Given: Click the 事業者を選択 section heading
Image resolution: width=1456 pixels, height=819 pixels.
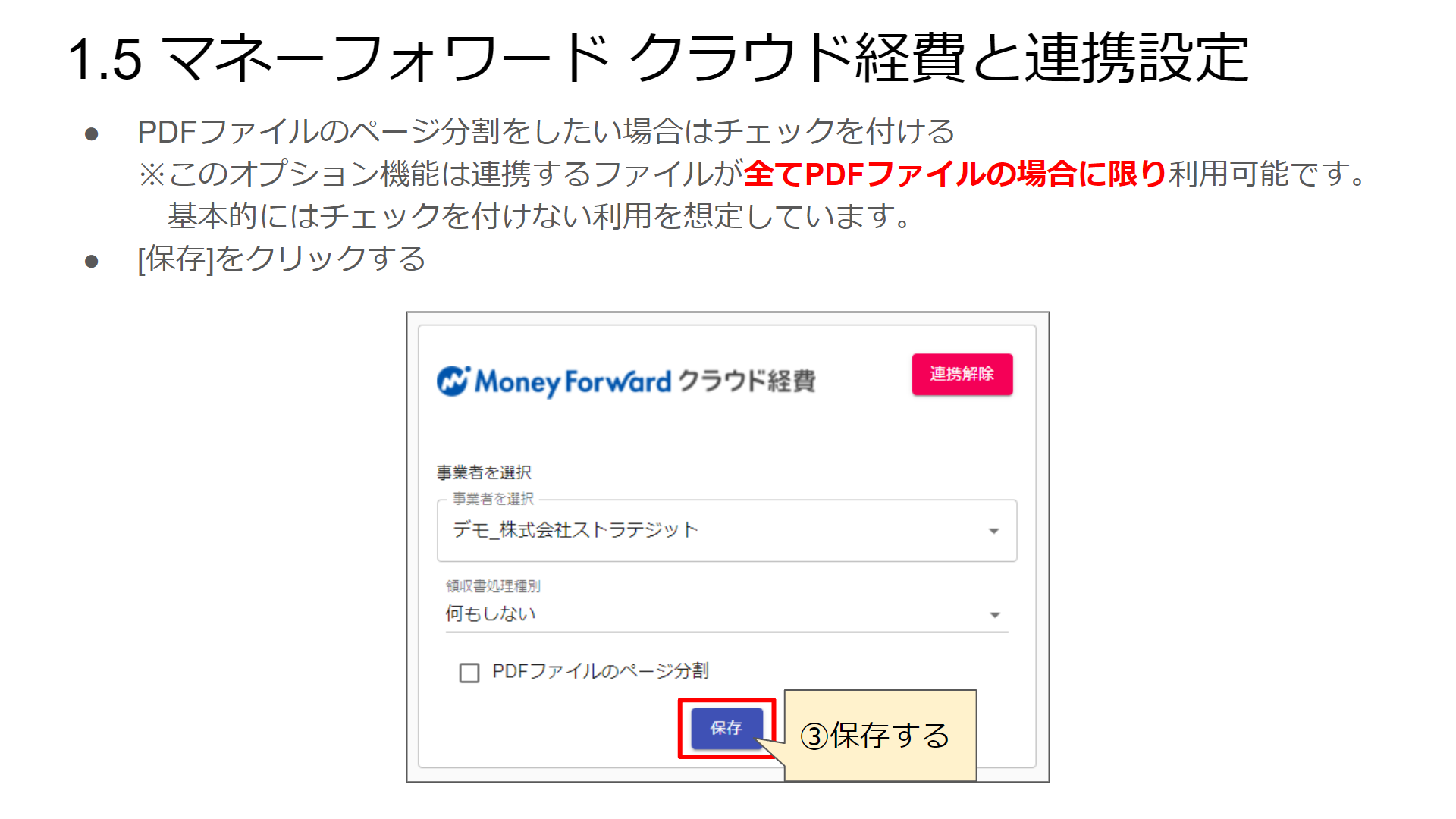Looking at the screenshot, I should pos(484,472).
